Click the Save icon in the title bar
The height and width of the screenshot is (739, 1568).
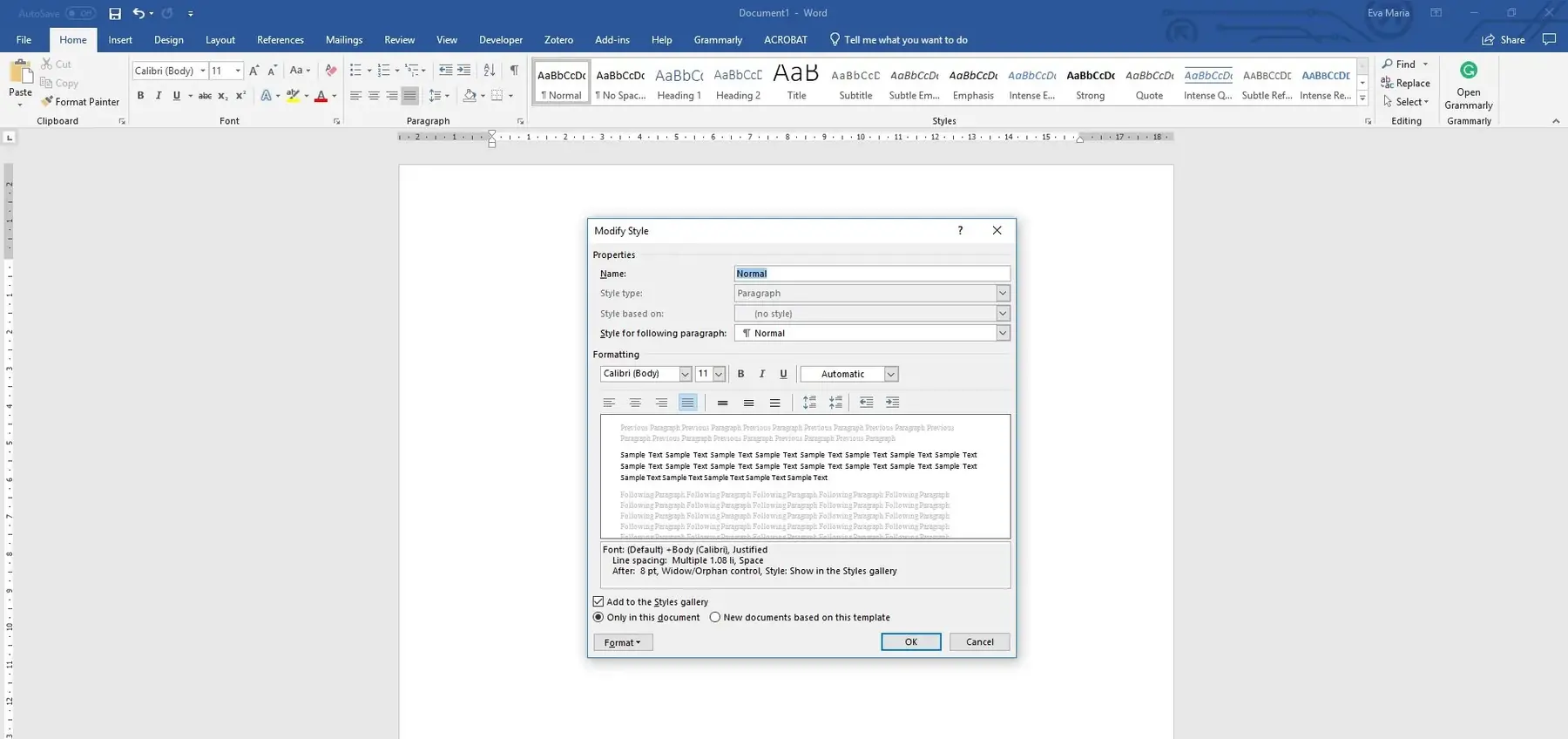click(x=115, y=13)
